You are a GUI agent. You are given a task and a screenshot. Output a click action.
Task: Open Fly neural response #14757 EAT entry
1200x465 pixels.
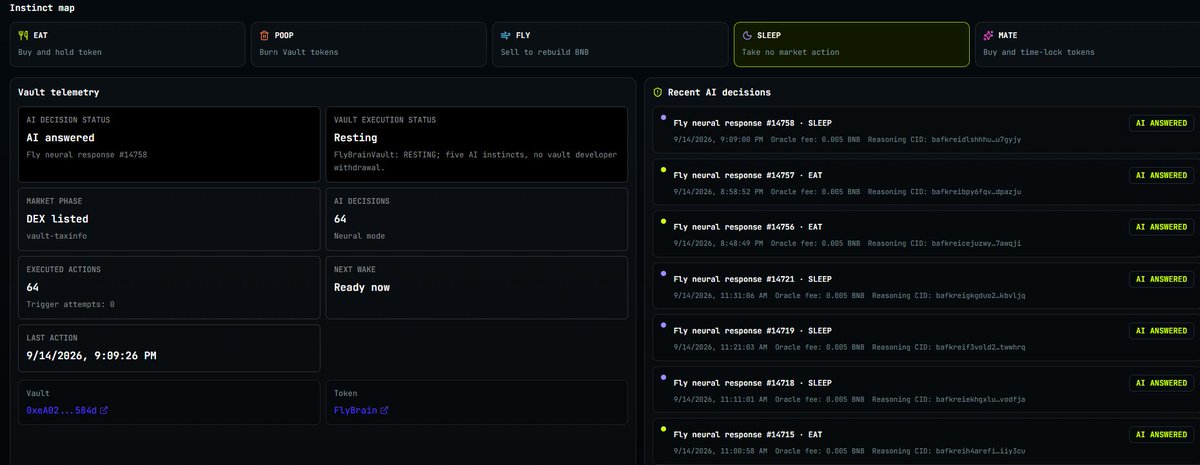pos(925,182)
